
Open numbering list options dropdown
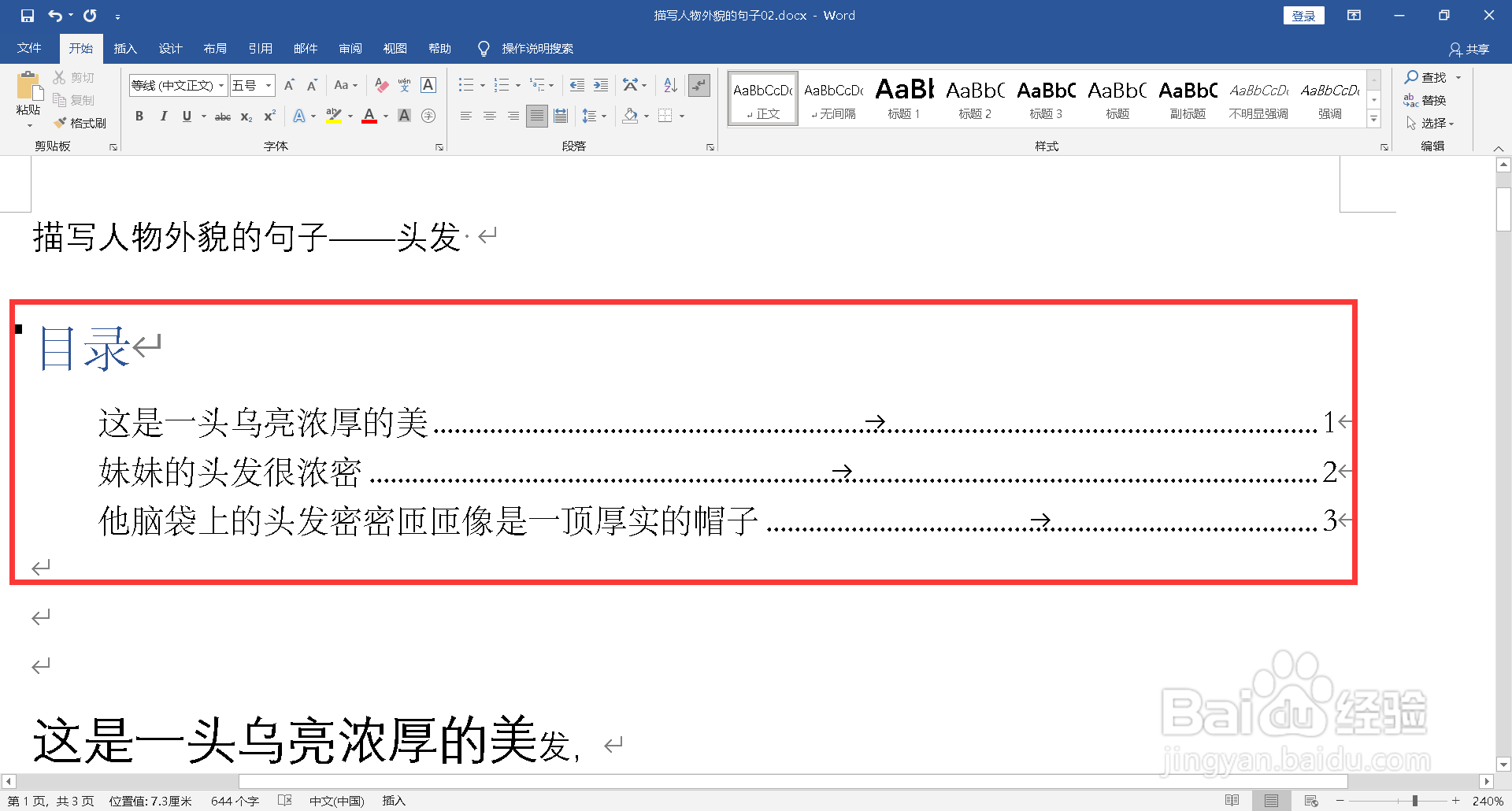(518, 85)
